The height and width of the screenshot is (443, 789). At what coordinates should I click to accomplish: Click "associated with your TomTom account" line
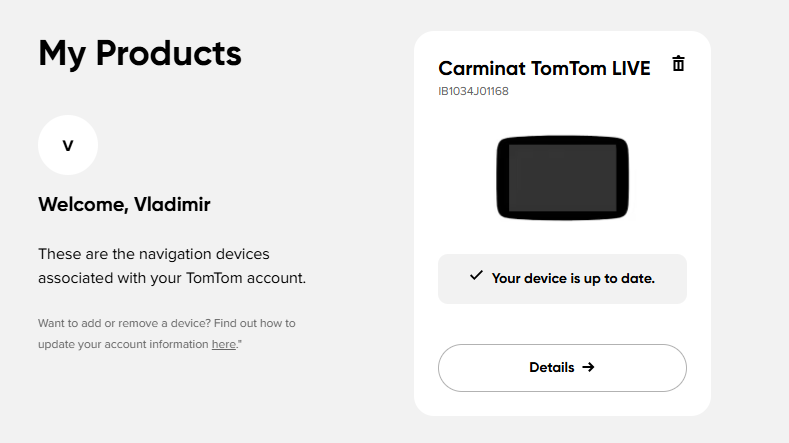click(172, 278)
